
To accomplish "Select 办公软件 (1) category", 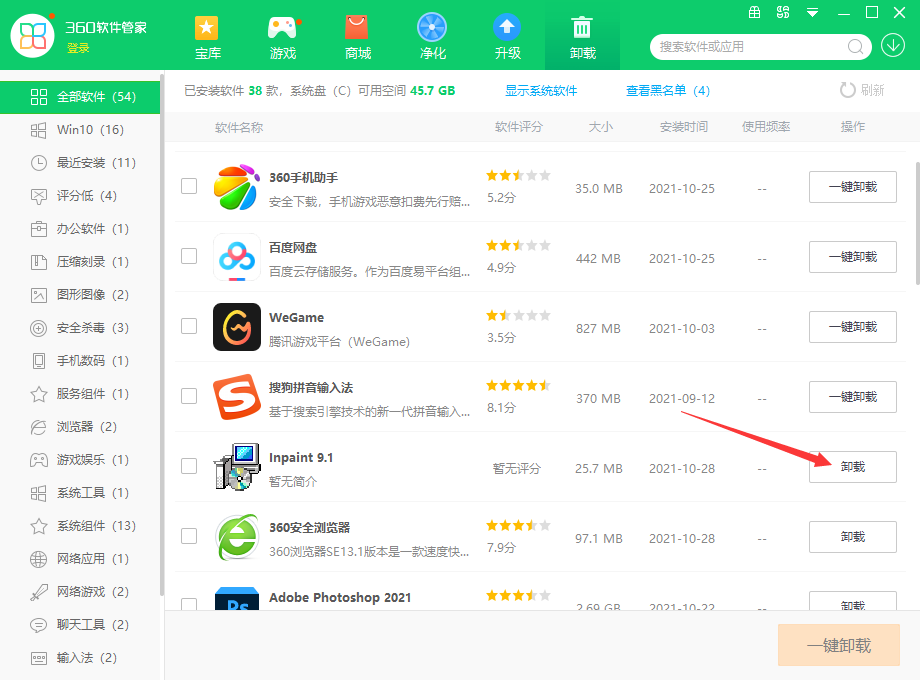I will (80, 229).
